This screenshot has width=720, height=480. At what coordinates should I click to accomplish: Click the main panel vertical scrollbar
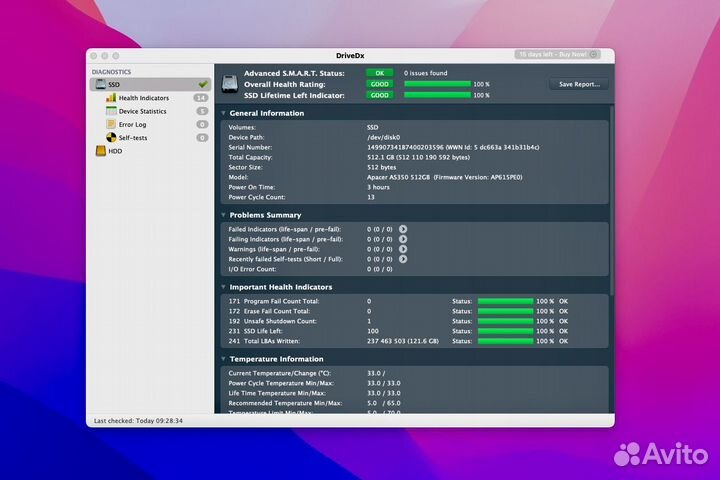click(x=612, y=200)
